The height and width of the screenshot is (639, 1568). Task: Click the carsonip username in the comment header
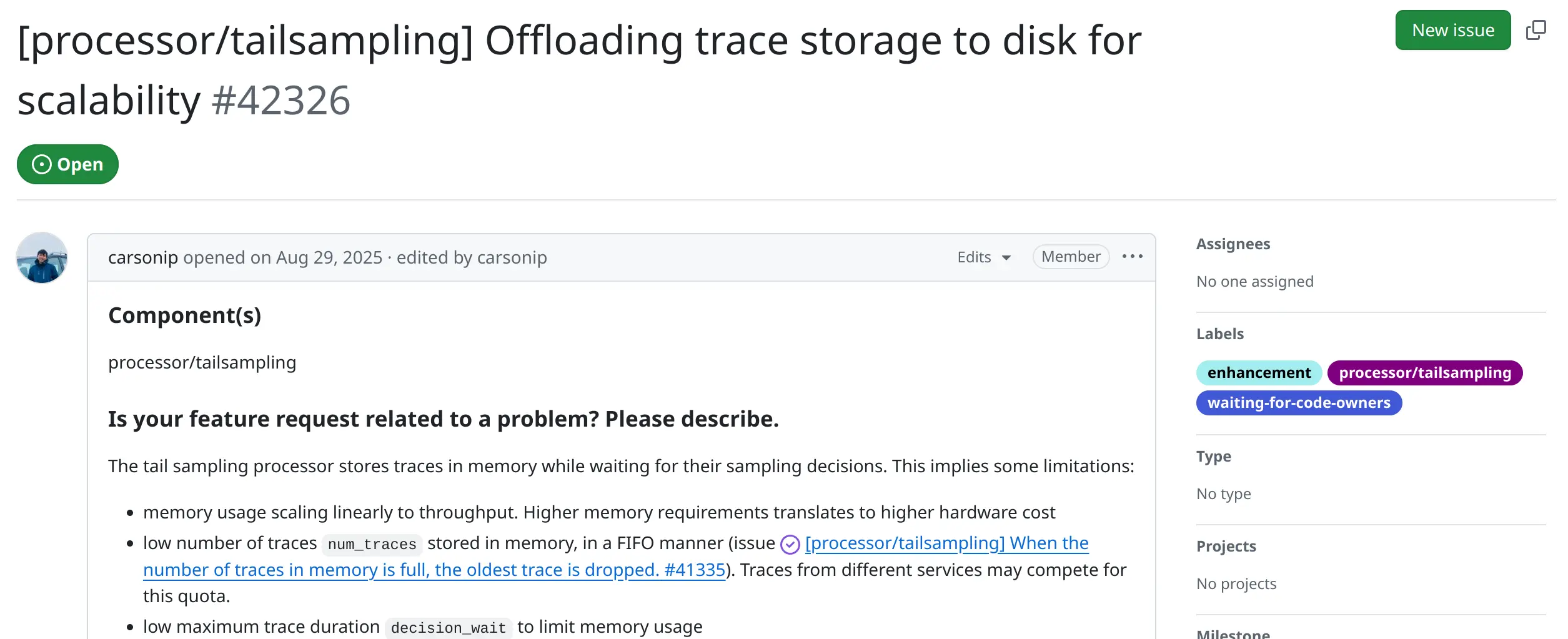click(142, 257)
